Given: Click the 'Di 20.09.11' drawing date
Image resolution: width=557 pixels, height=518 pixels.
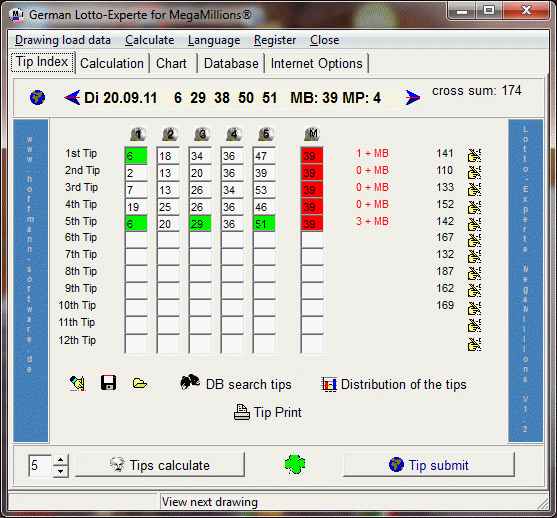Looking at the screenshot, I should point(120,98).
